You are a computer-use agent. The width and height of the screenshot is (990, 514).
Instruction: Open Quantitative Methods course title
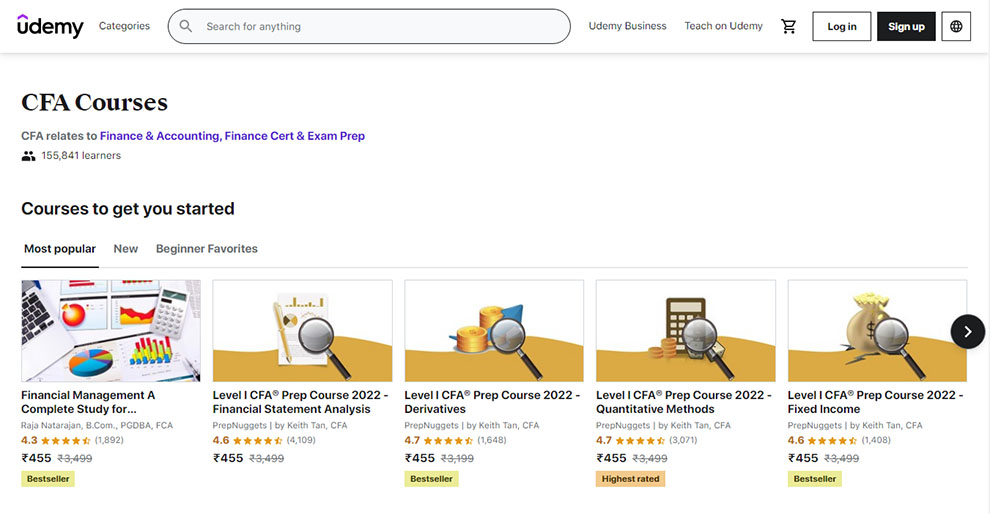683,402
